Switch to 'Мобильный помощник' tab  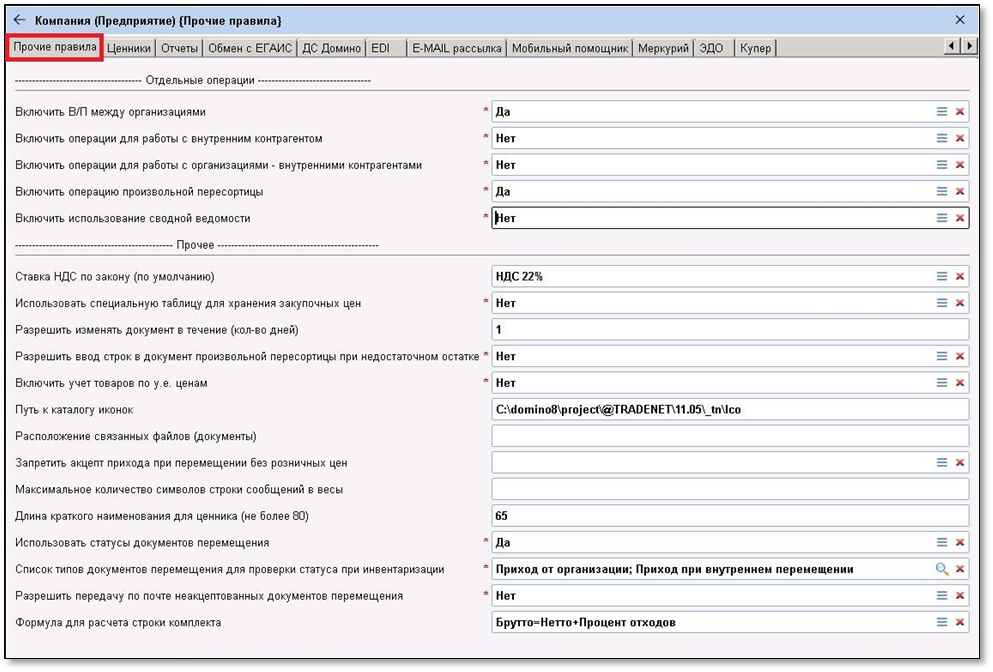coord(570,48)
